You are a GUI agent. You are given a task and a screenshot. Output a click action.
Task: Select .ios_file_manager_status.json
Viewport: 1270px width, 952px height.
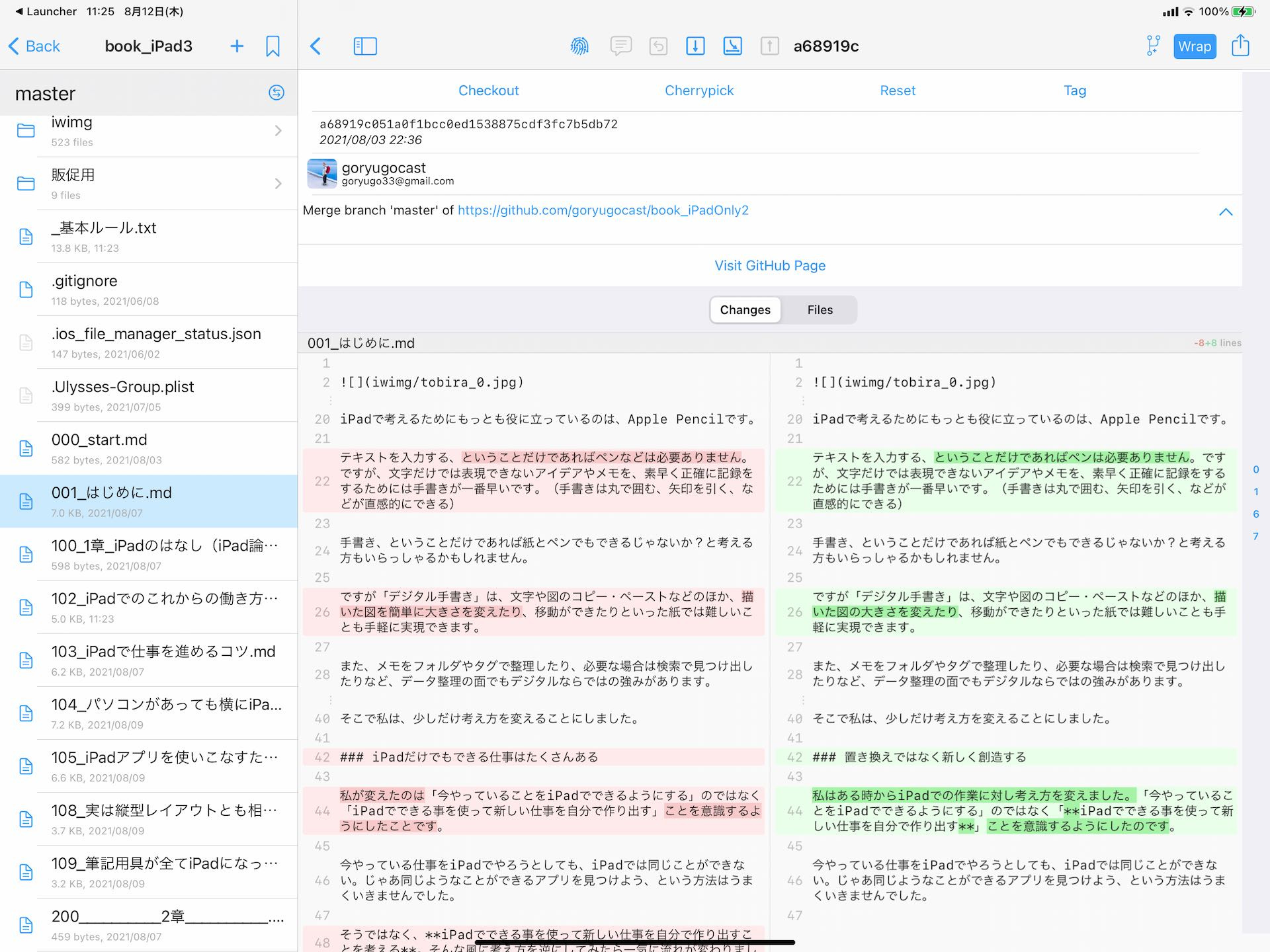pyautogui.click(x=149, y=342)
